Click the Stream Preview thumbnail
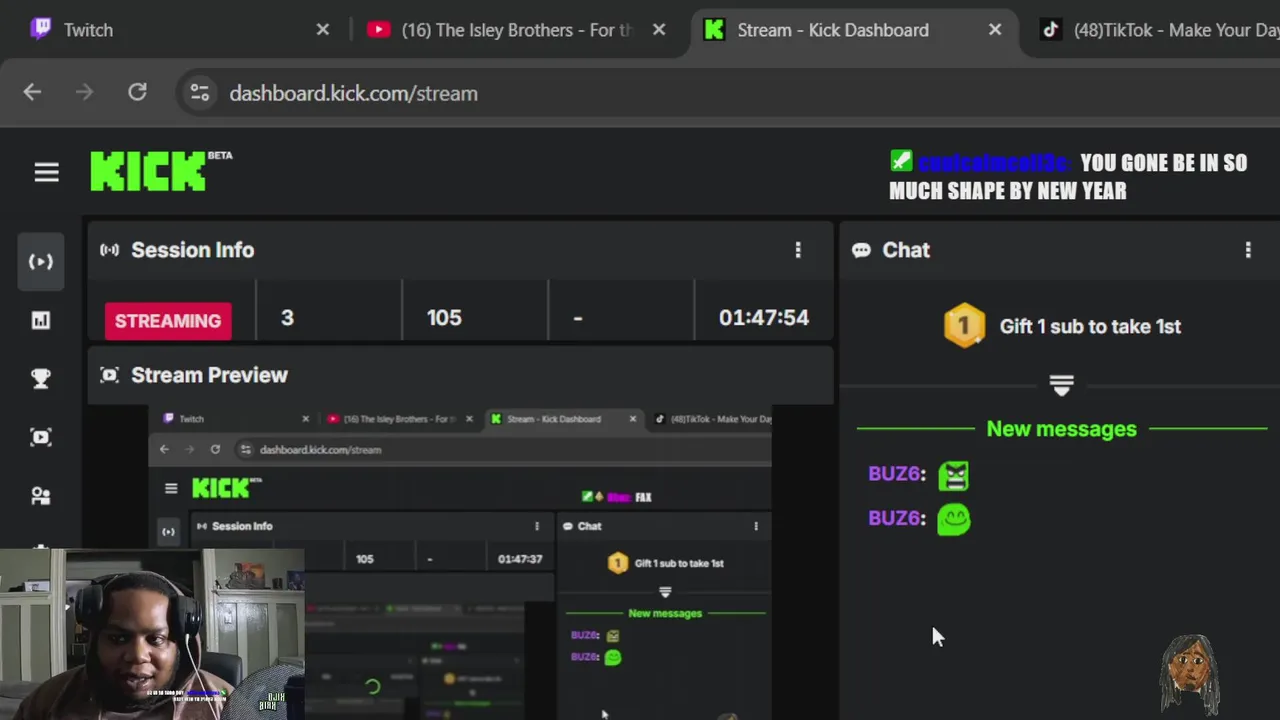The height and width of the screenshot is (720, 1280). (x=460, y=562)
